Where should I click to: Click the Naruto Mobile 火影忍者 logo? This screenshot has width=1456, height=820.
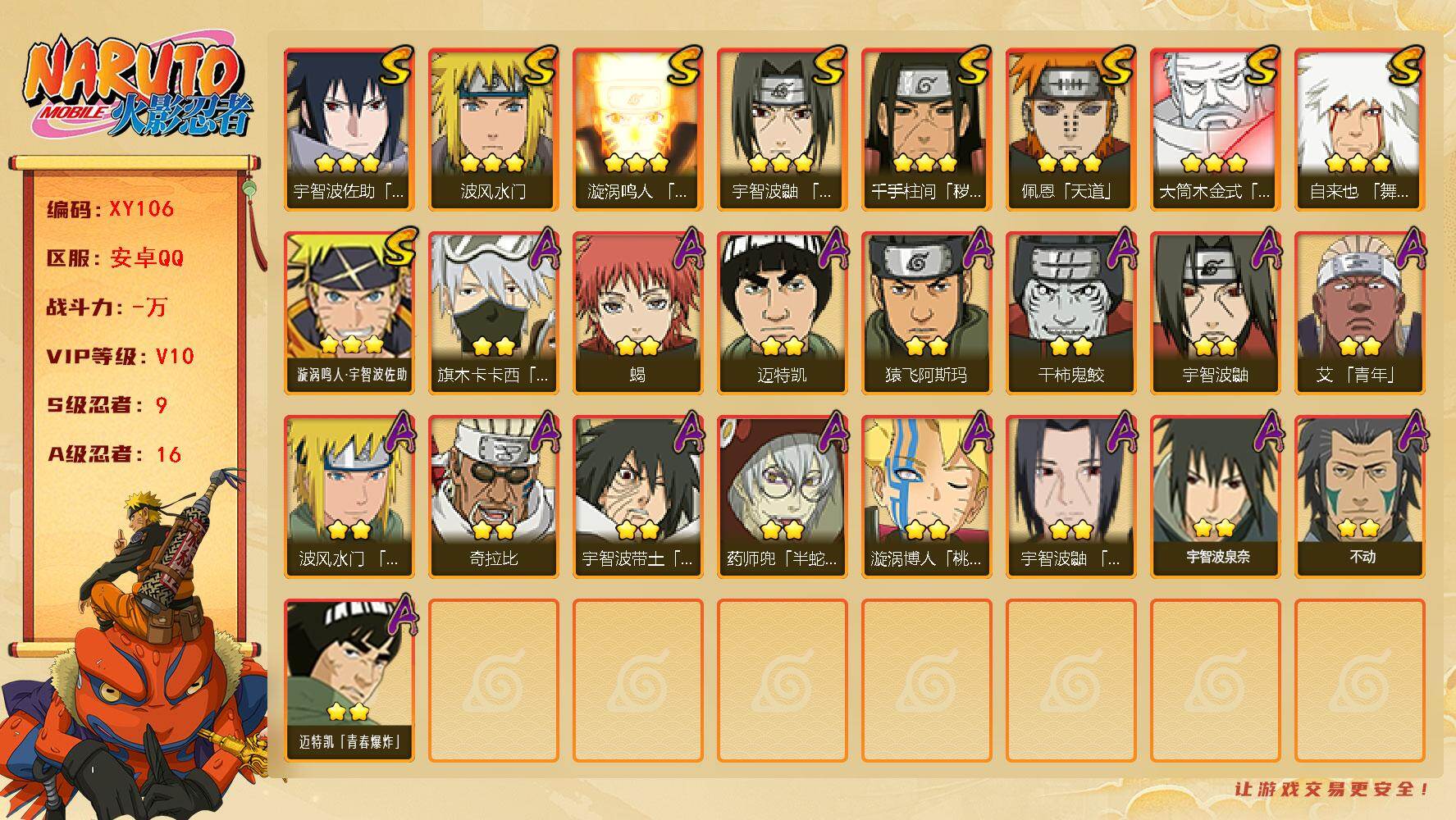pos(138,89)
